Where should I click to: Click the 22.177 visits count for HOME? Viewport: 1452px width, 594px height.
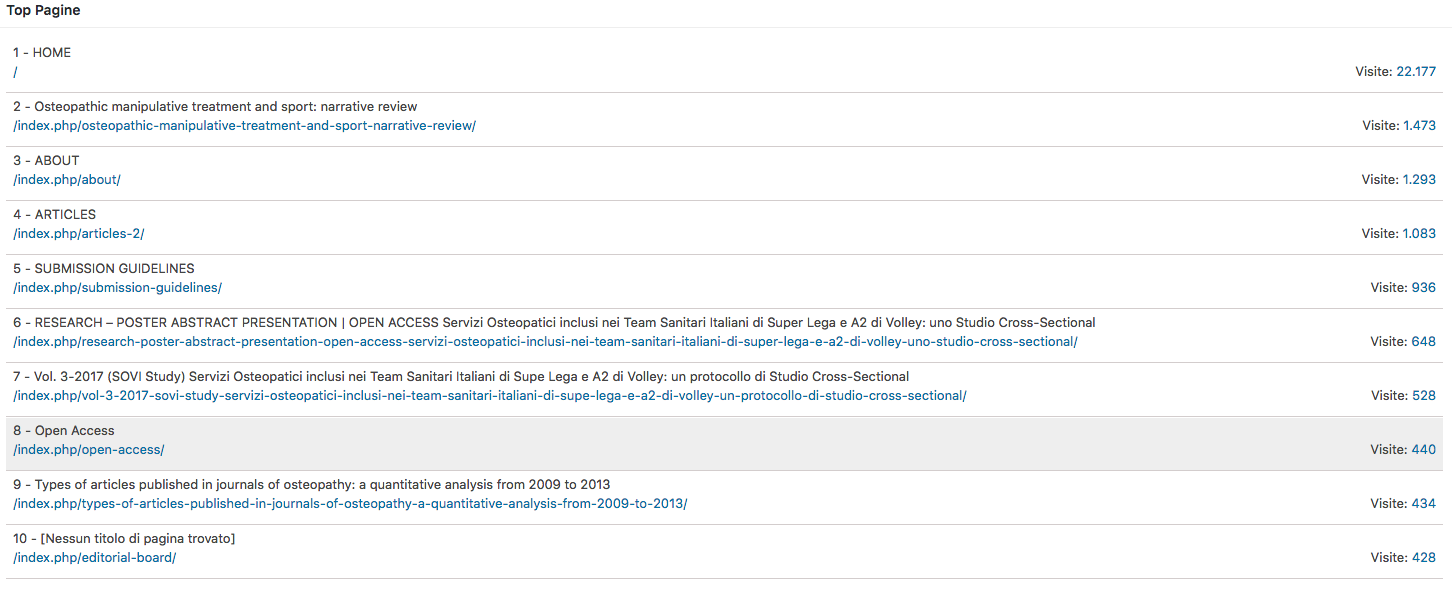pos(1415,72)
